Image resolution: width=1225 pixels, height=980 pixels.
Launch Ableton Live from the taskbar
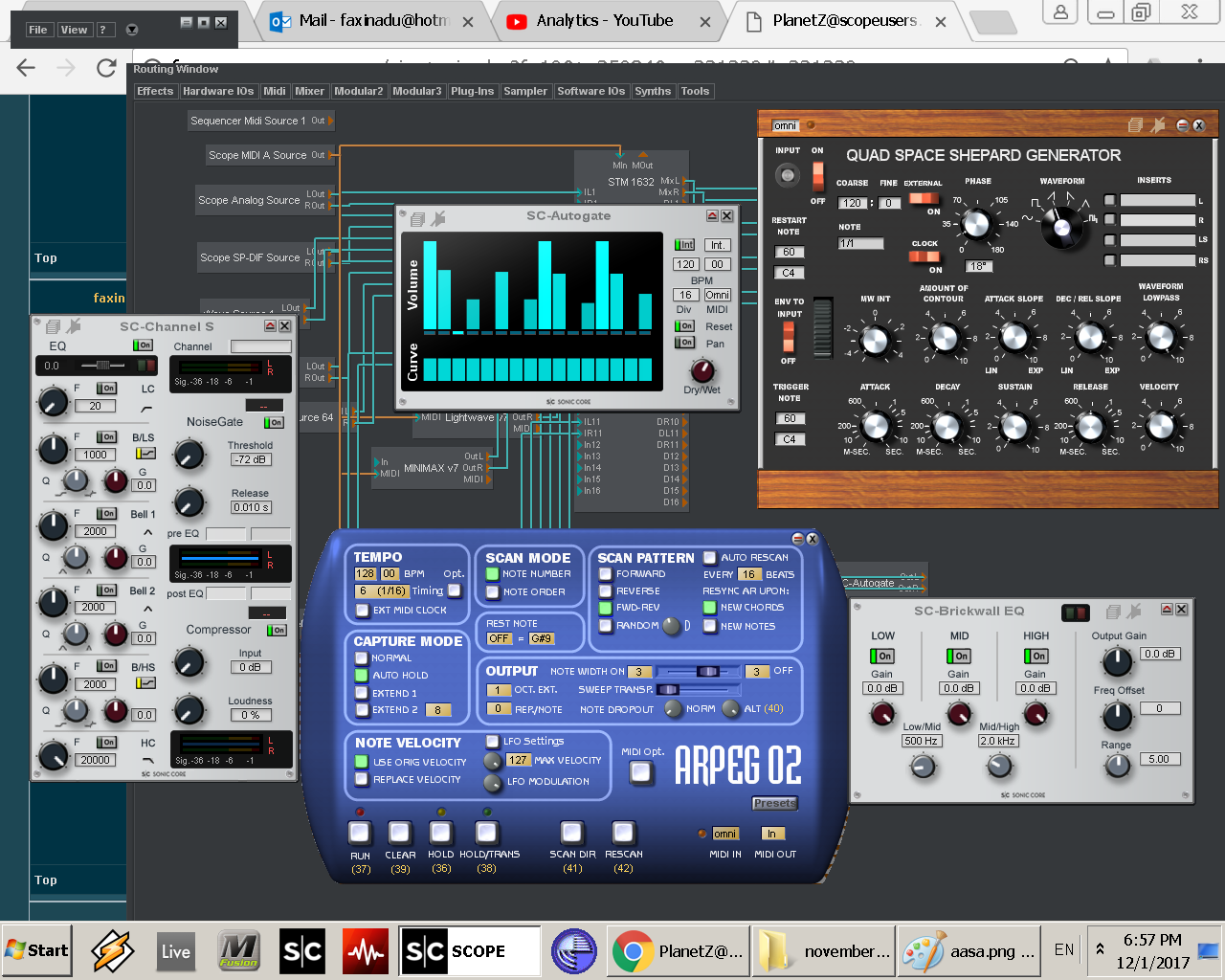point(175,951)
